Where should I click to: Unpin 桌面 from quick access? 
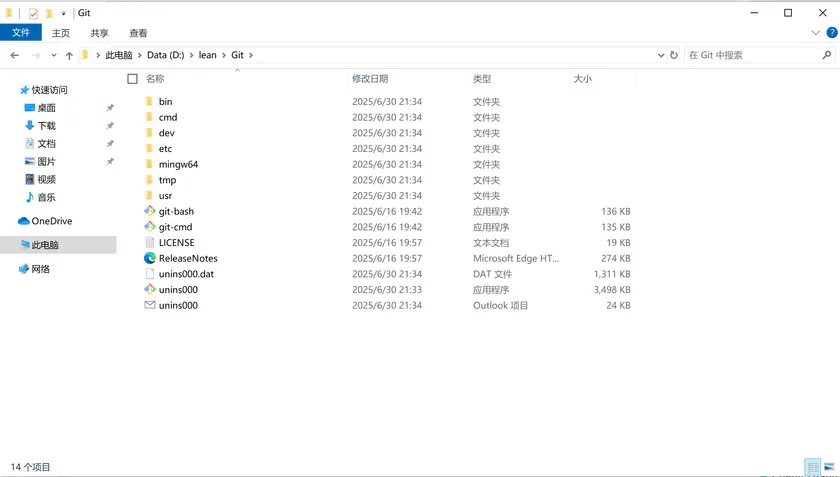pyautogui.click(x=110, y=108)
